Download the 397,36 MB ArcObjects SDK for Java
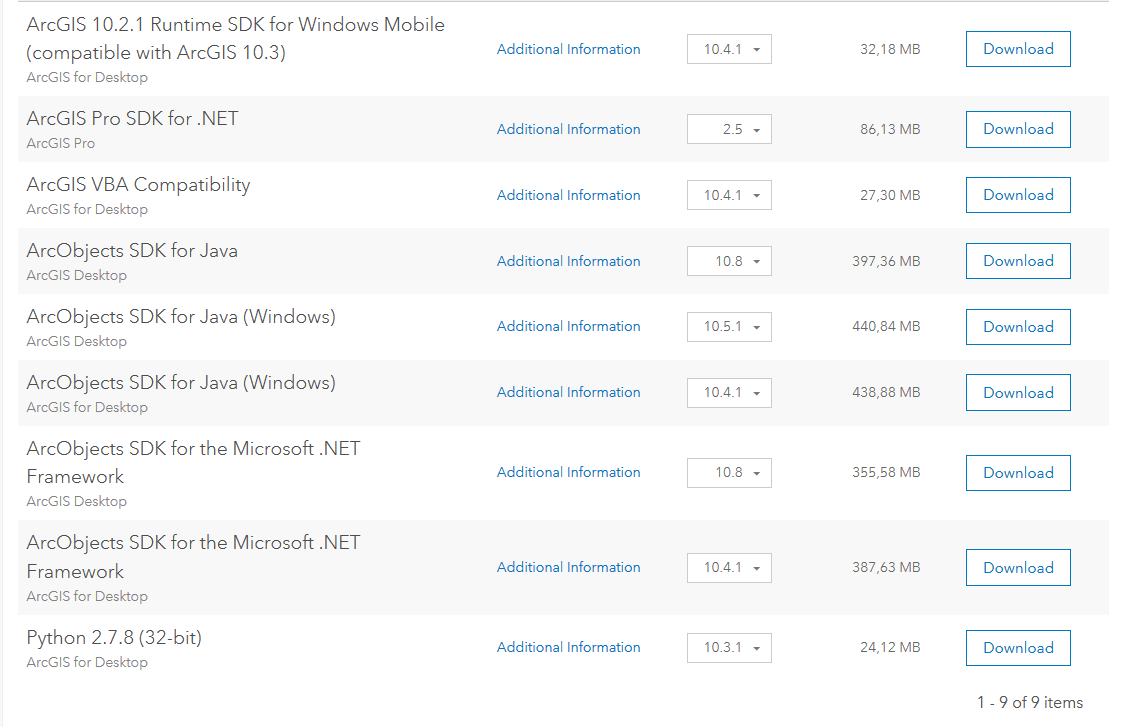 click(x=1018, y=261)
